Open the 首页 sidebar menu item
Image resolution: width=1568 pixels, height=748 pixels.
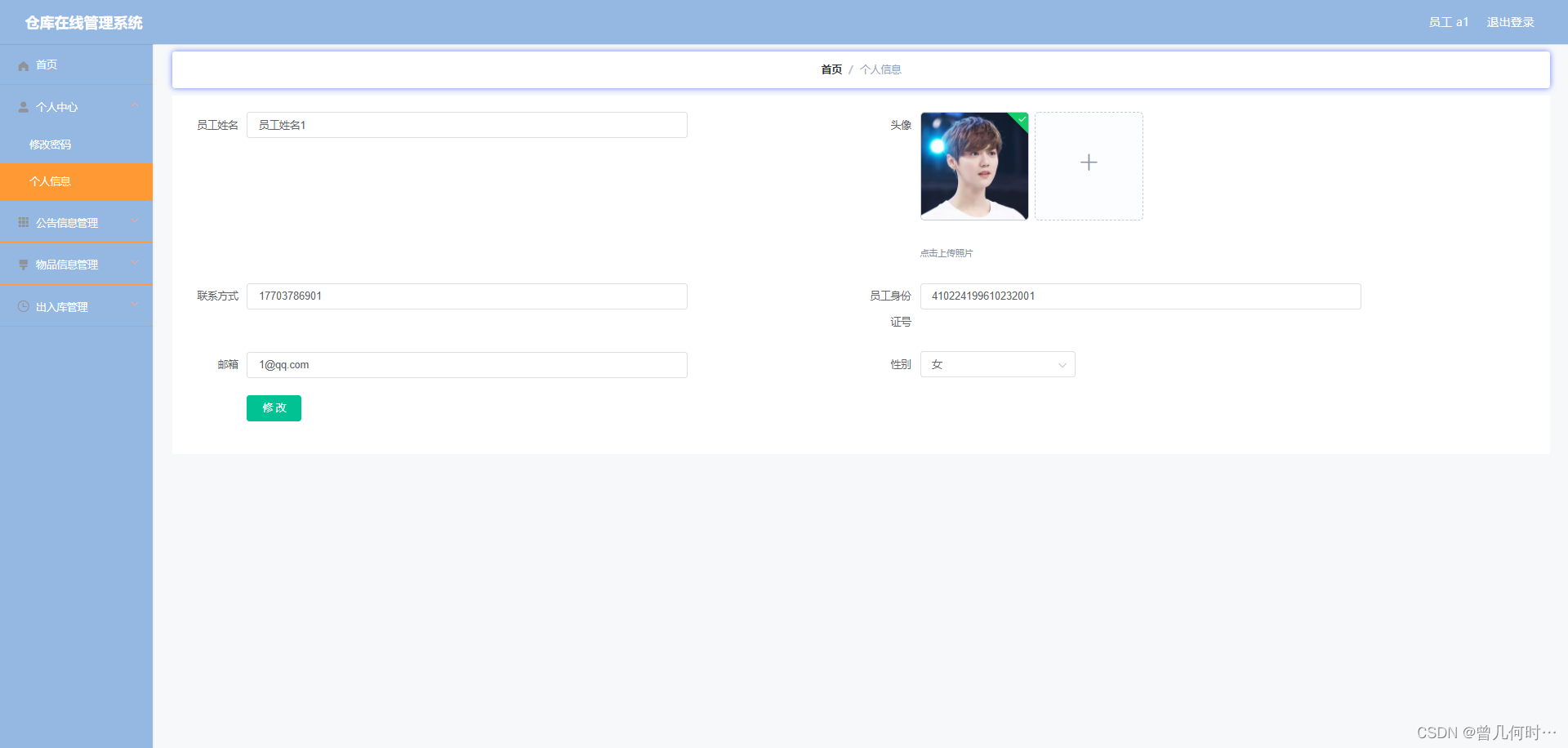pos(76,65)
